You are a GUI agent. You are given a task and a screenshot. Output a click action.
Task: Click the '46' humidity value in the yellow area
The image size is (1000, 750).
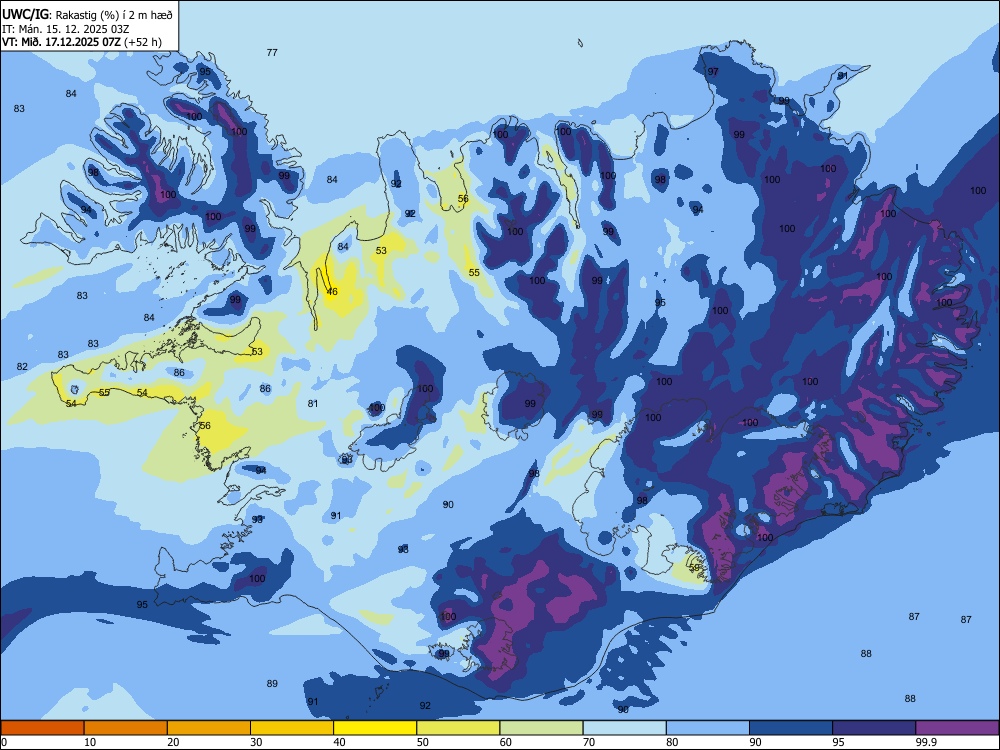[x=332, y=291]
